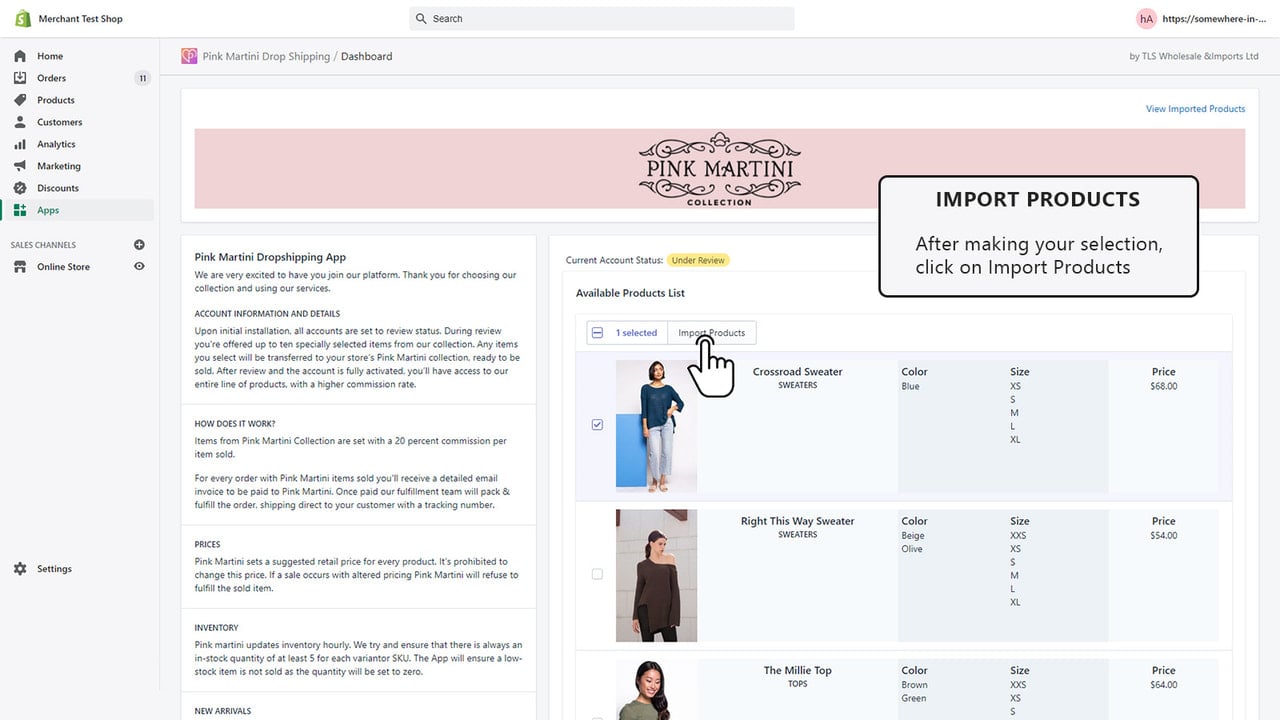Focus the top Search field

[602, 19]
